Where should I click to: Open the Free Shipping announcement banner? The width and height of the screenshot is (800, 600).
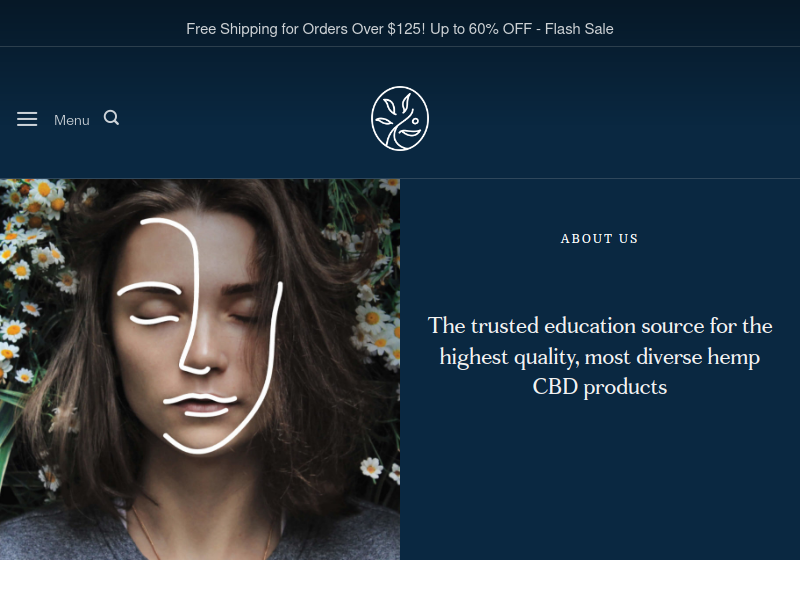(x=400, y=29)
